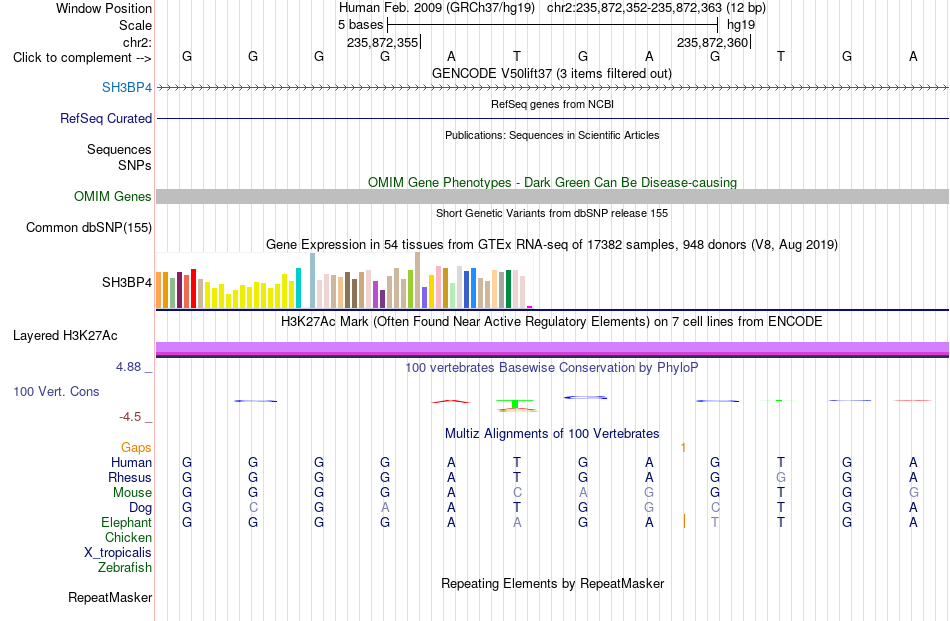The width and height of the screenshot is (950, 621).
Task: Click the 'H3K27Ac Mark' track title
Action: (x=551, y=321)
